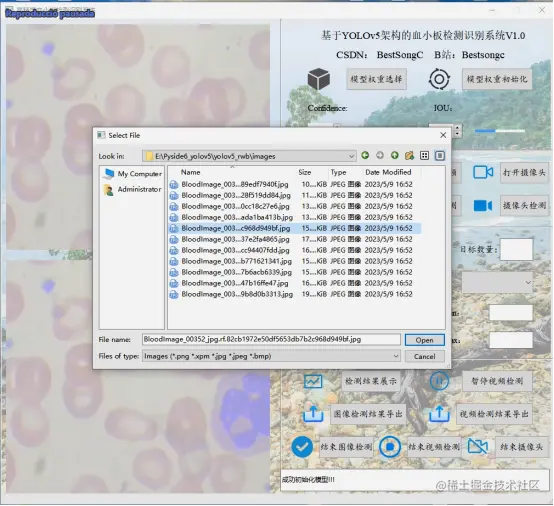Click the 打开摄像头 button
This screenshot has height=506, width=554.
[524, 173]
